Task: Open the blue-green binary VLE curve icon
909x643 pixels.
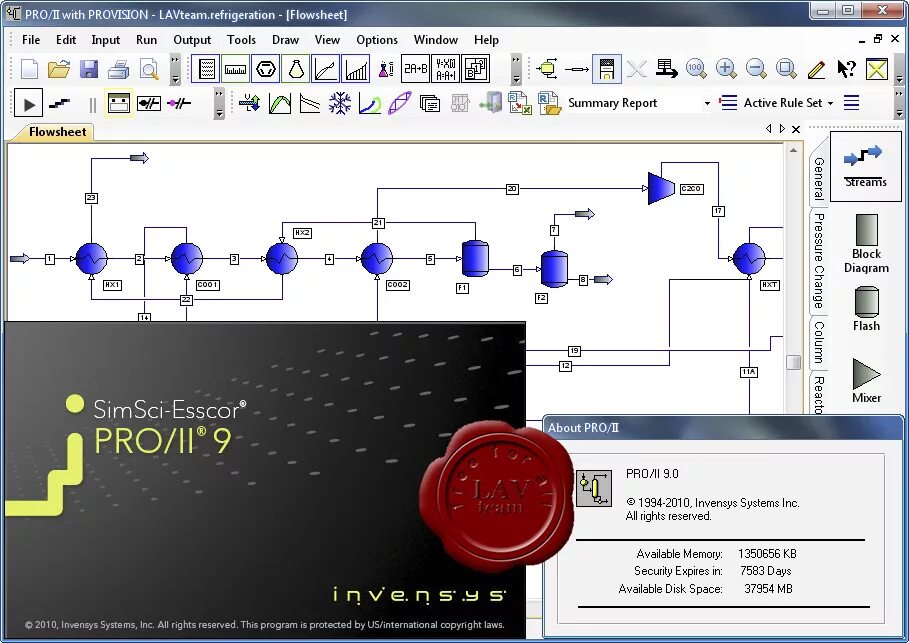Action: click(370, 104)
